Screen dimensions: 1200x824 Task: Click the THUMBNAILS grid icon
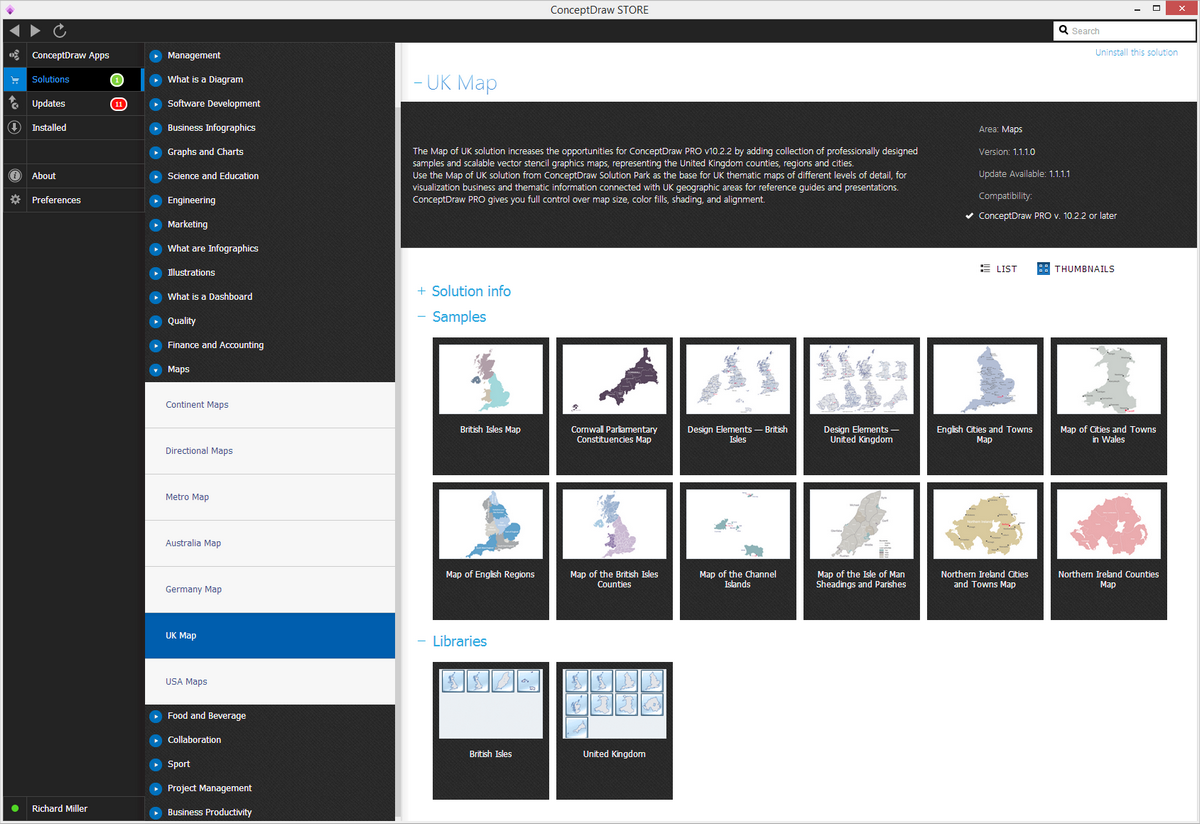coord(1043,269)
